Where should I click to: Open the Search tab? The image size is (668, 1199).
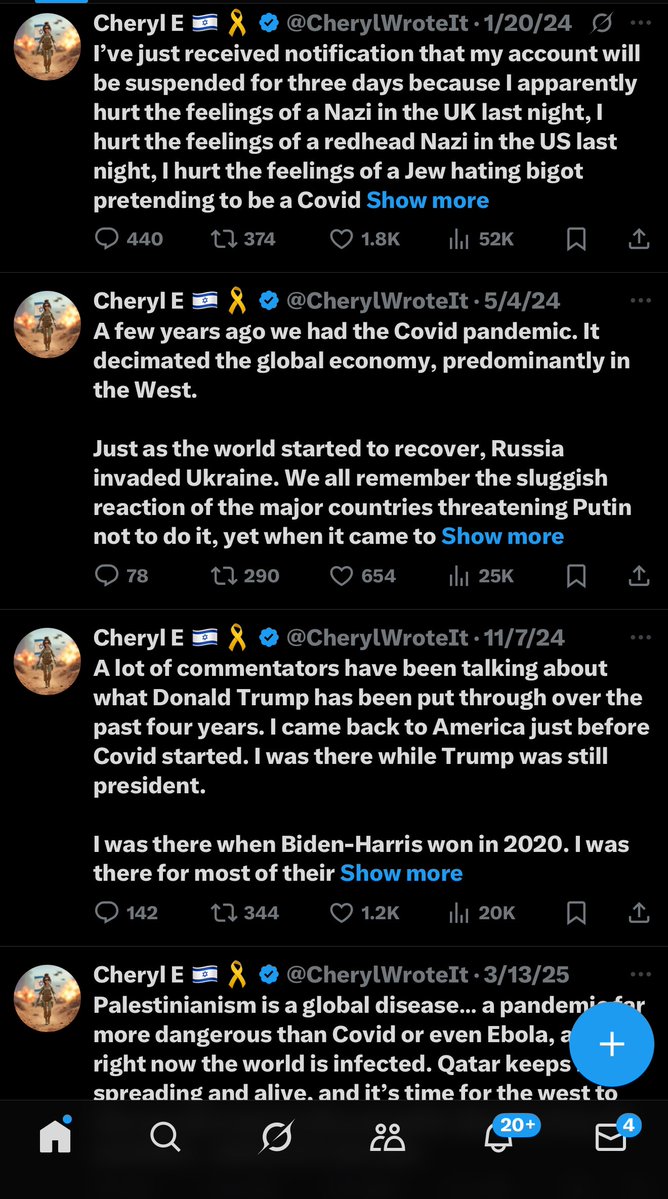(x=165, y=1136)
